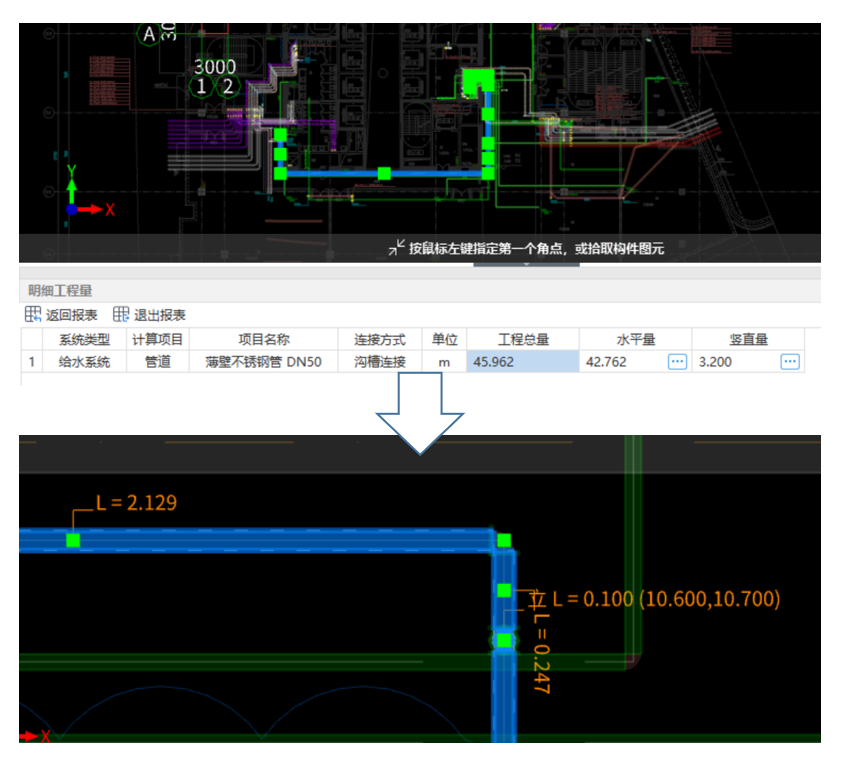Screen dimensions: 846x765
Task: Click the circled 1 grid axis marker
Action: (x=201, y=86)
